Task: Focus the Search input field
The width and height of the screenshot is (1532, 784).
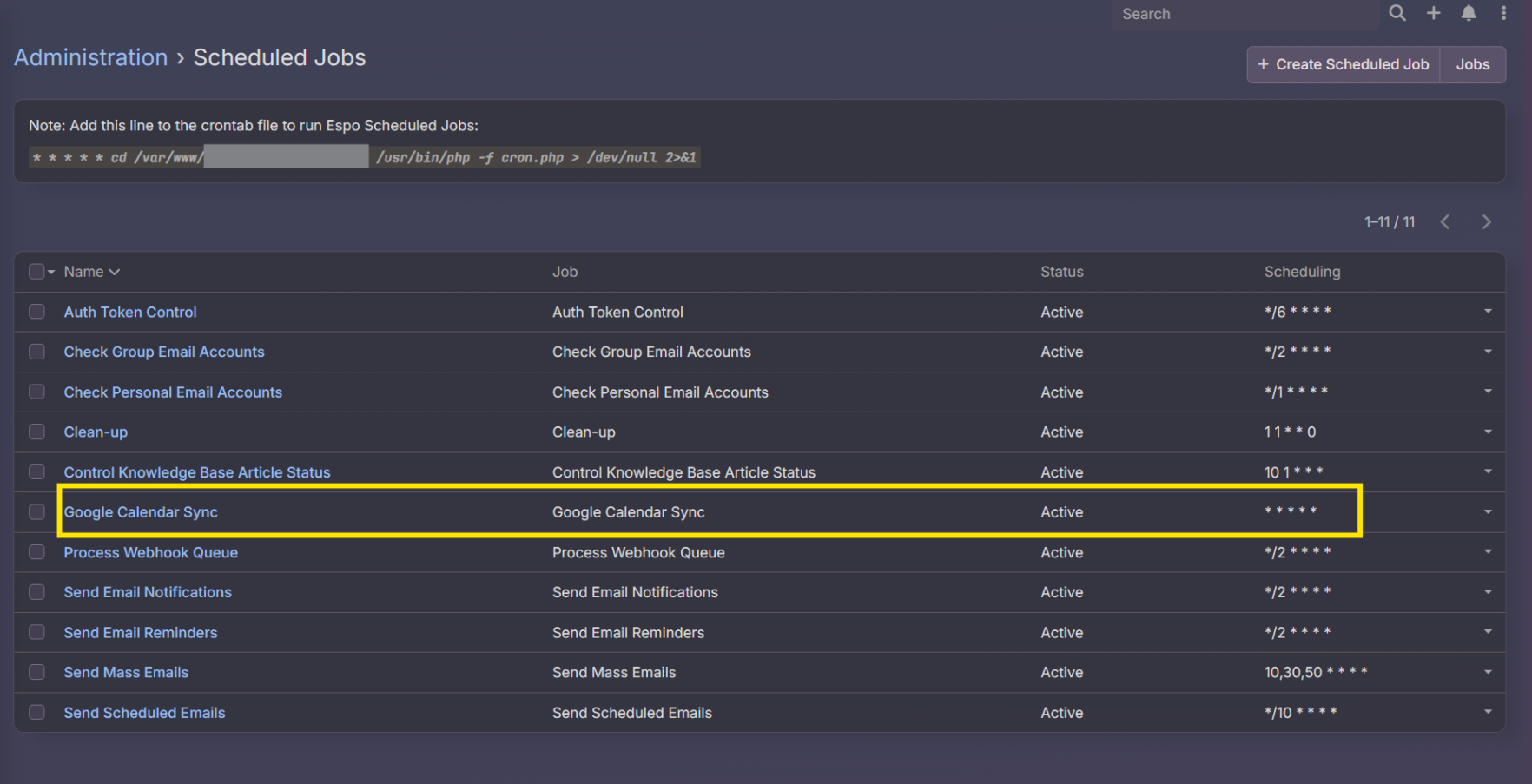Action: 1242,14
